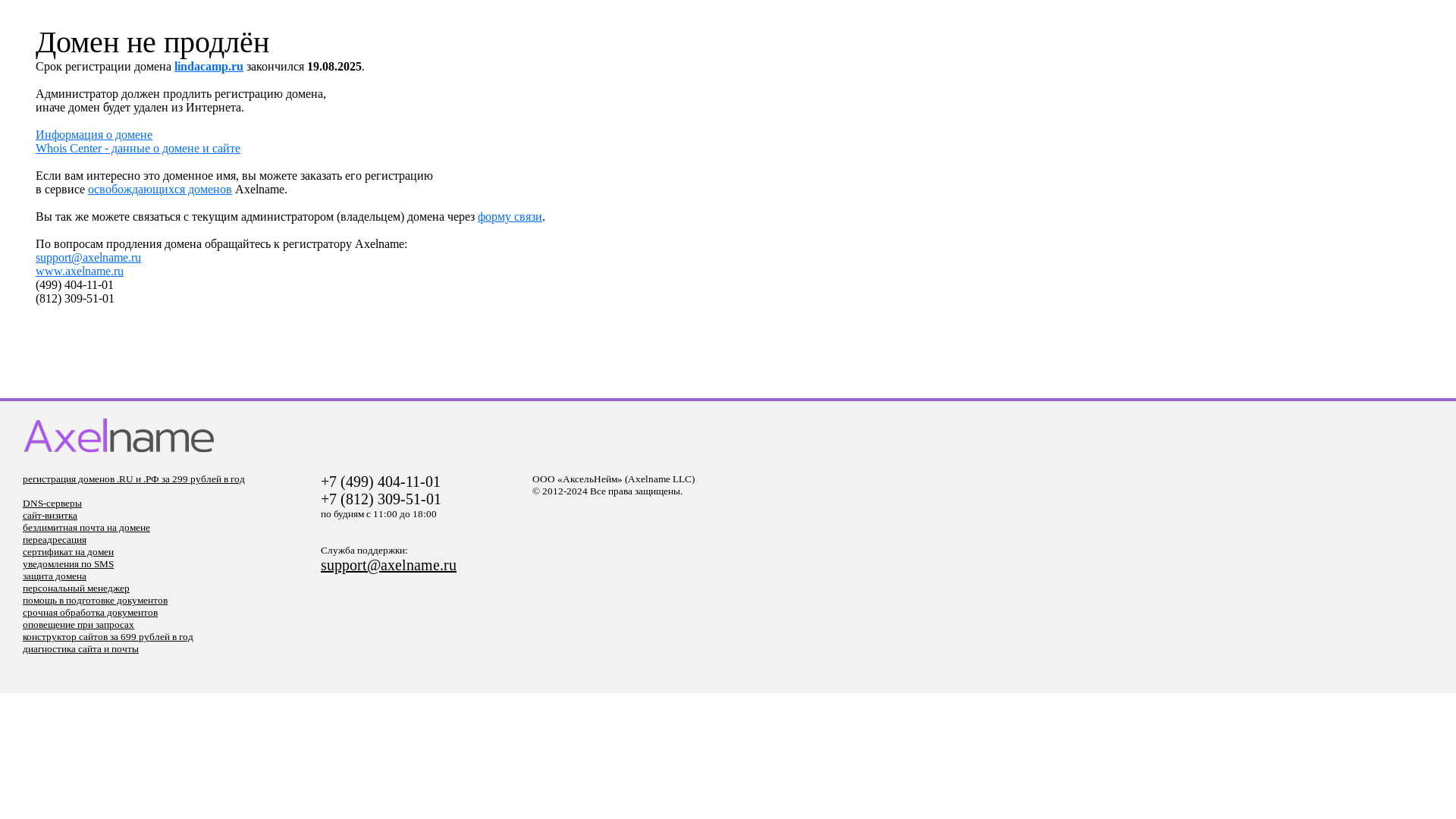Open 'DNS-серверы' footer link

click(52, 504)
